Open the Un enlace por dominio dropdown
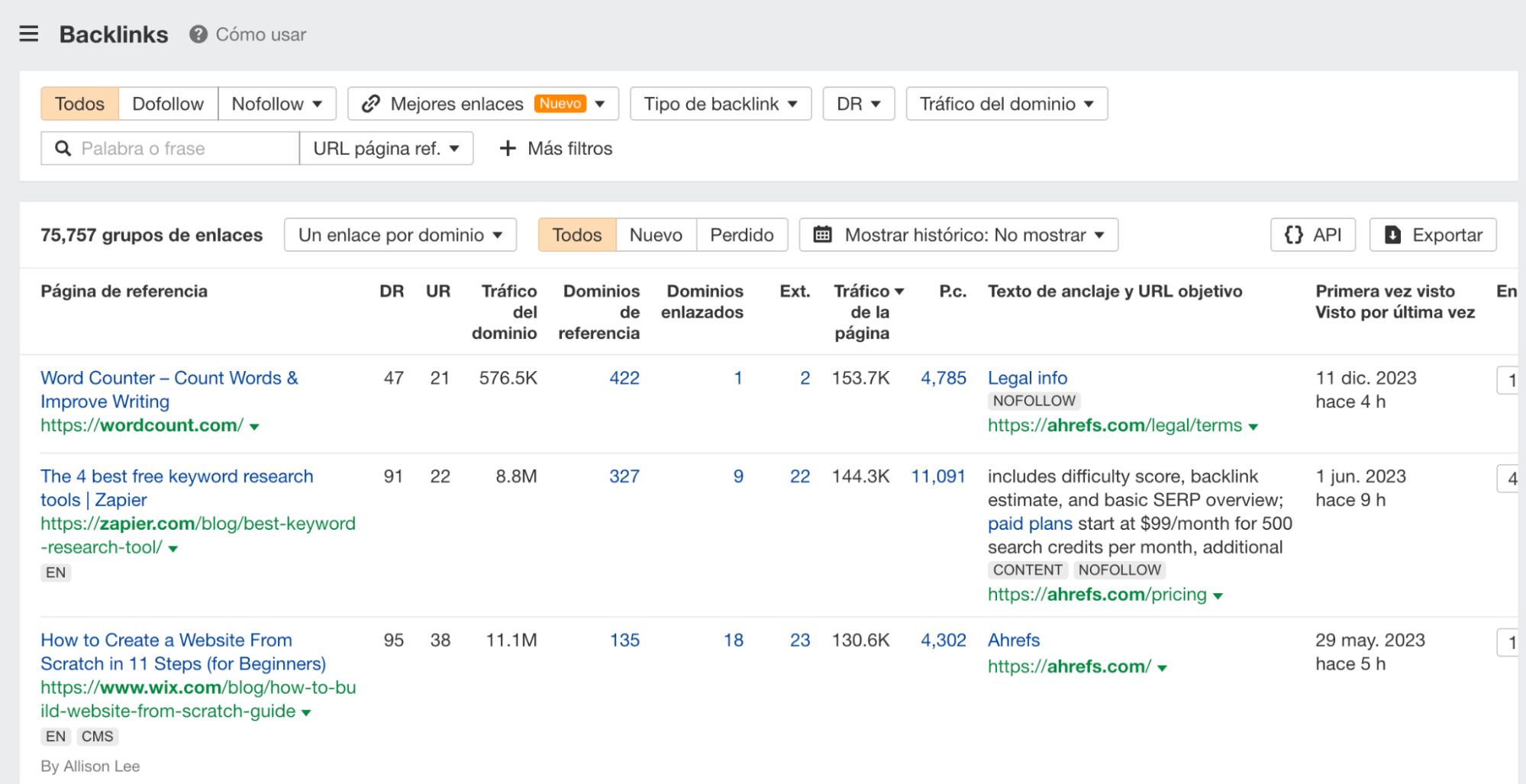 399,234
